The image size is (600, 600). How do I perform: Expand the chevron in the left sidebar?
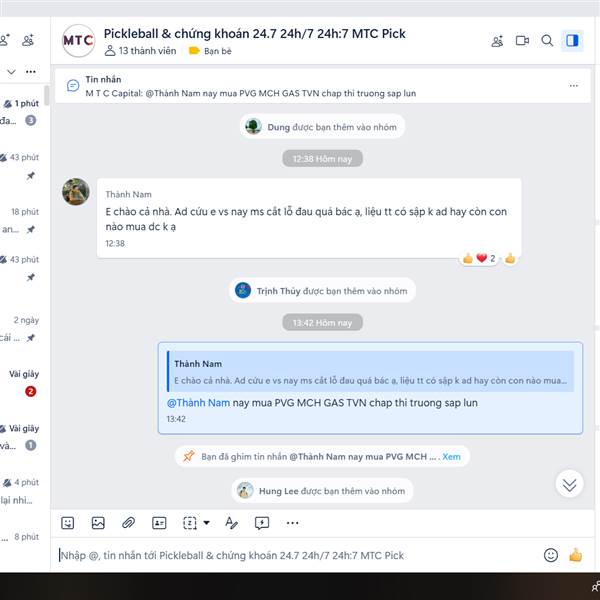coord(11,72)
